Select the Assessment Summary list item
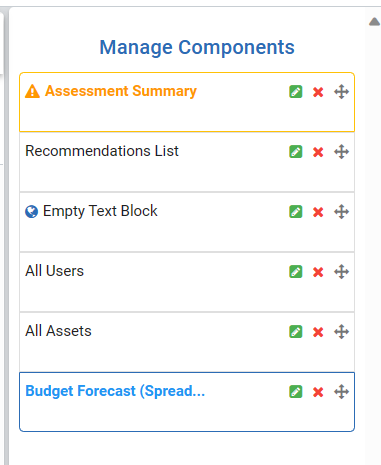The height and width of the screenshot is (465, 381). tap(187, 102)
